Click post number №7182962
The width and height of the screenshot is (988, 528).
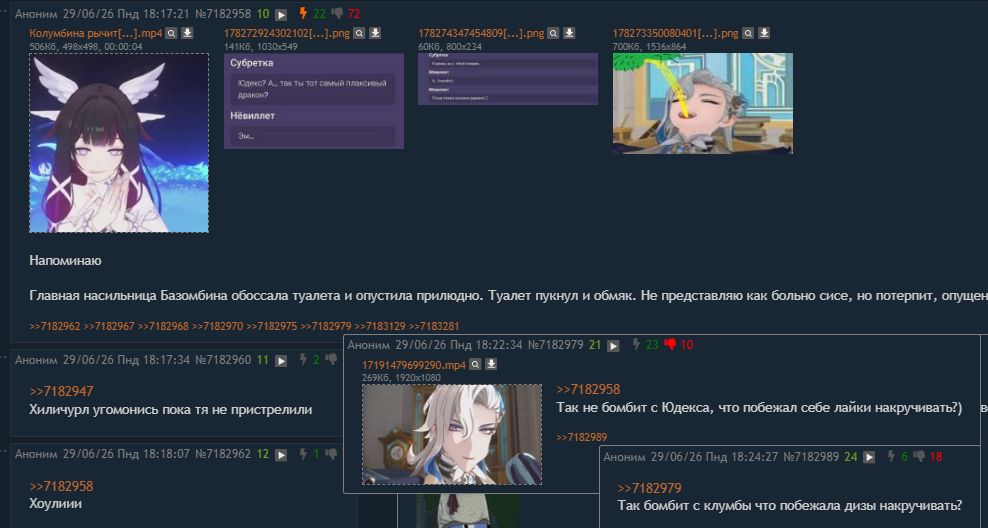coord(223,454)
